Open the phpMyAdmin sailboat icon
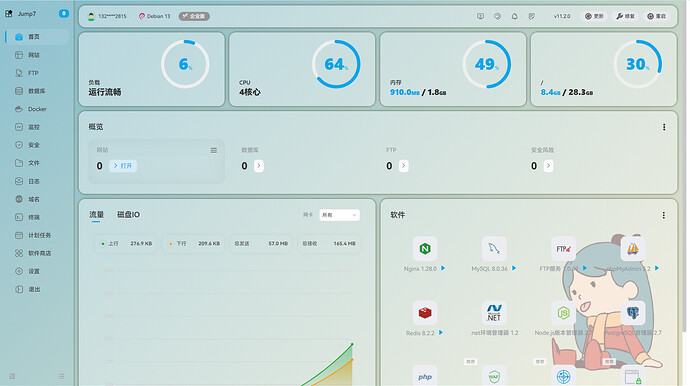Viewport: 690px width, 386px height. (633, 249)
